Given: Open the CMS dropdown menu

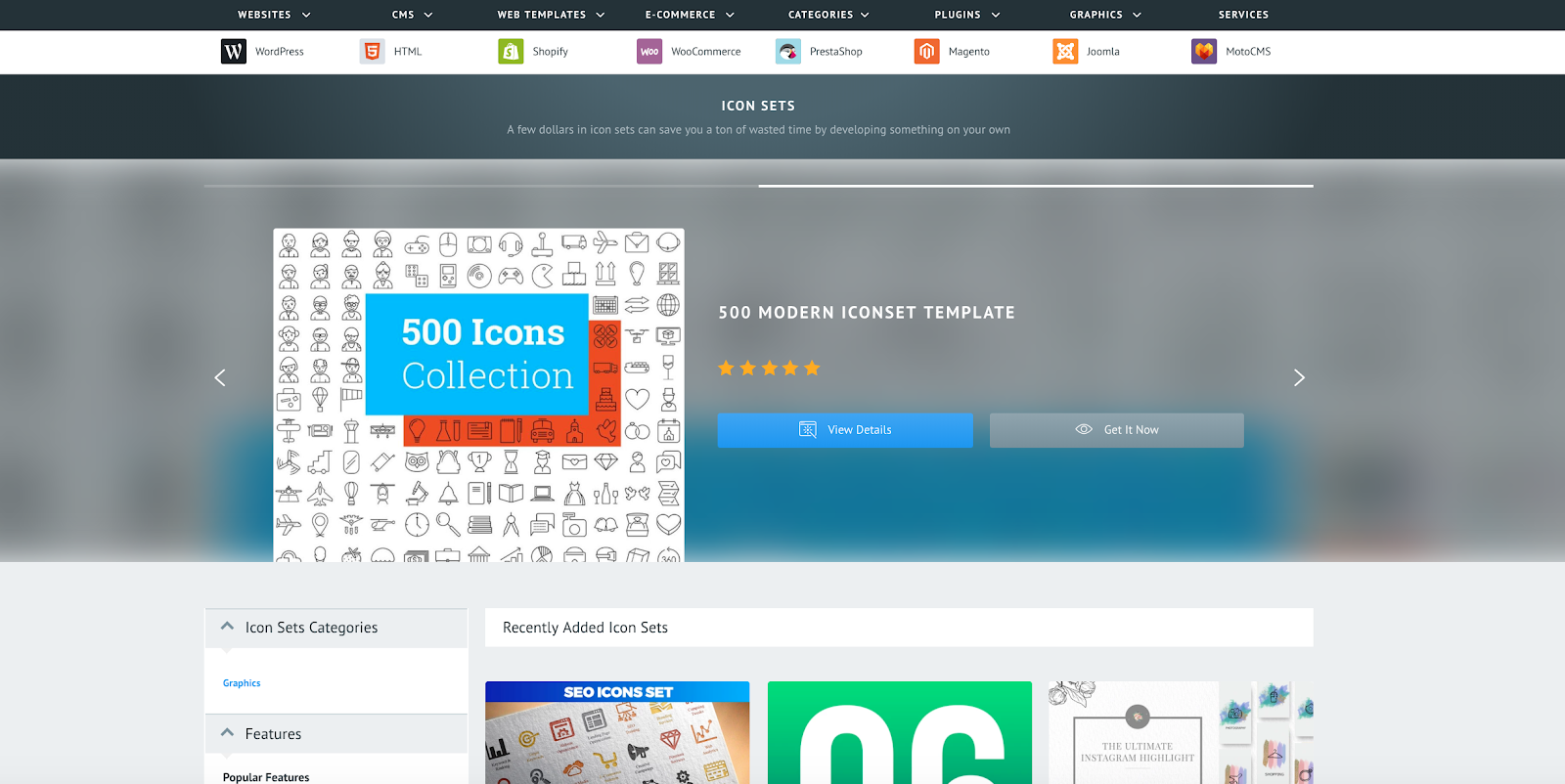Looking at the screenshot, I should pos(412,15).
